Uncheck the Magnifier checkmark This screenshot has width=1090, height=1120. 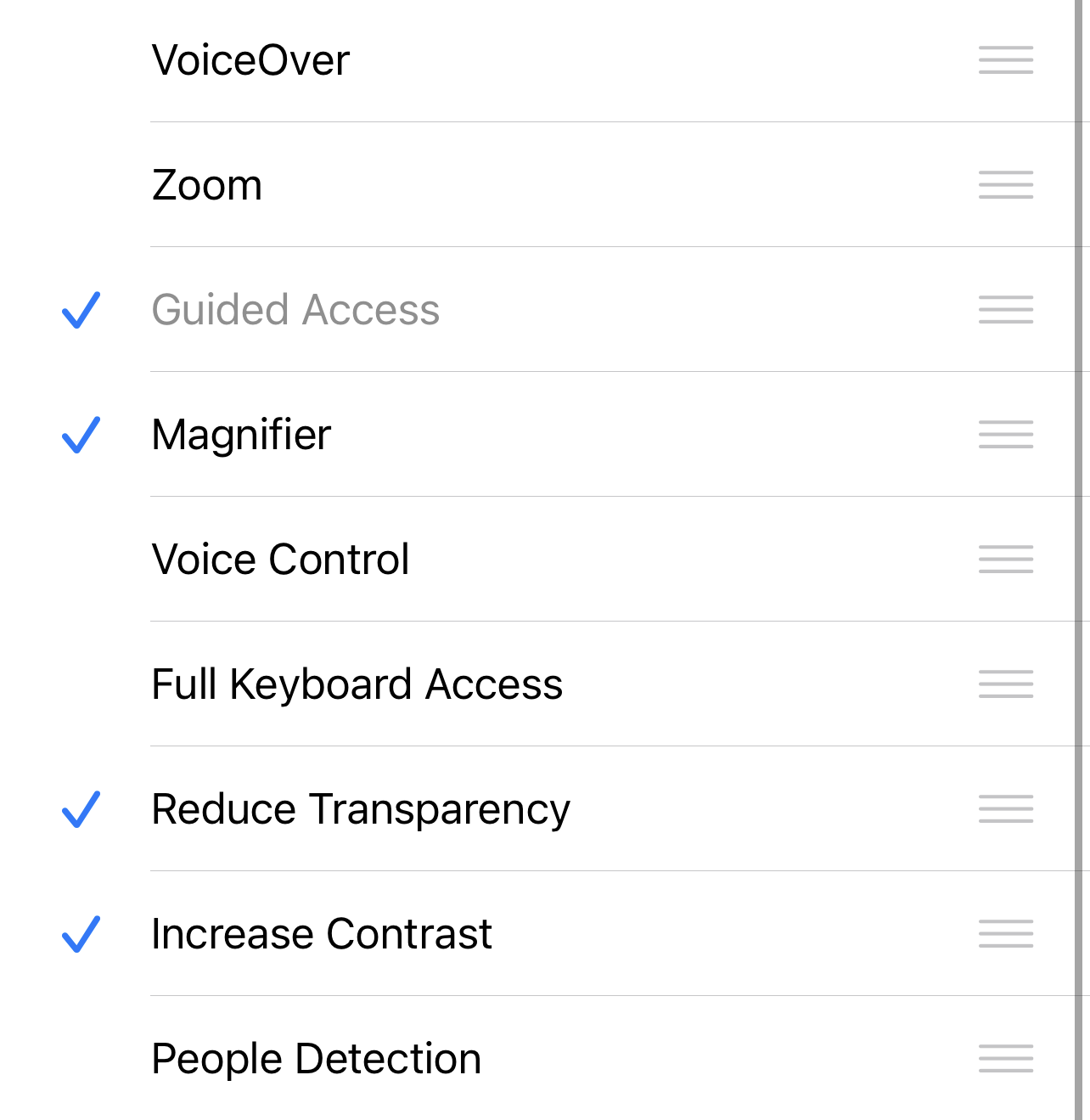coord(81,435)
